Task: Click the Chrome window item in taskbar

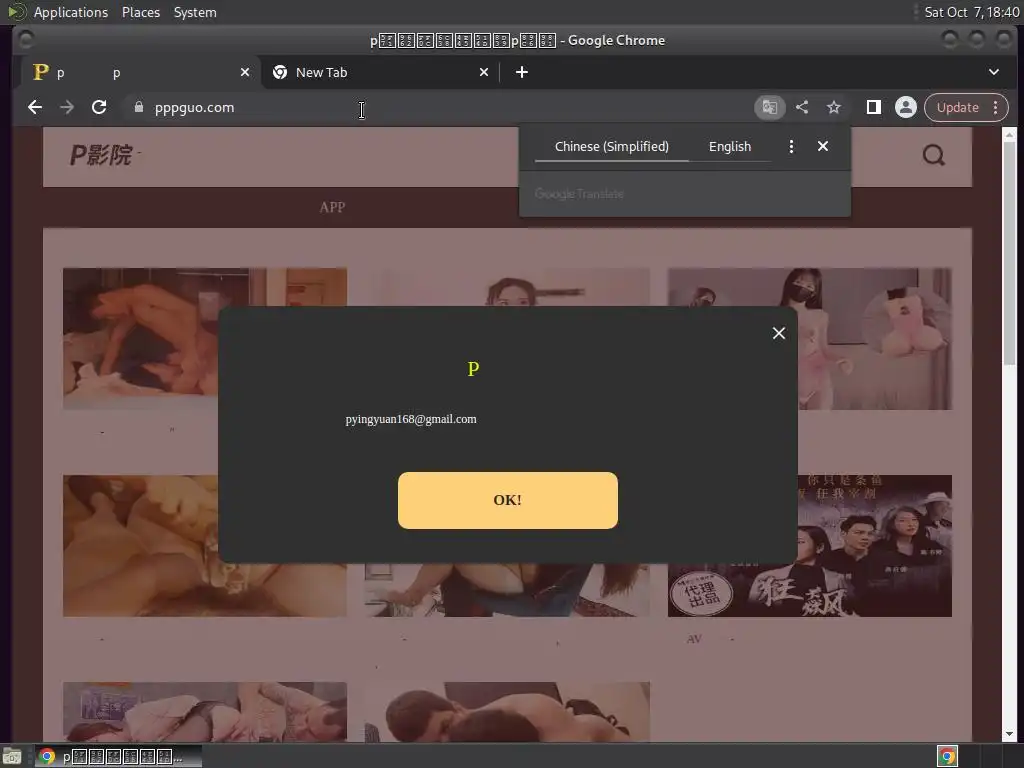Action: click(x=118, y=757)
